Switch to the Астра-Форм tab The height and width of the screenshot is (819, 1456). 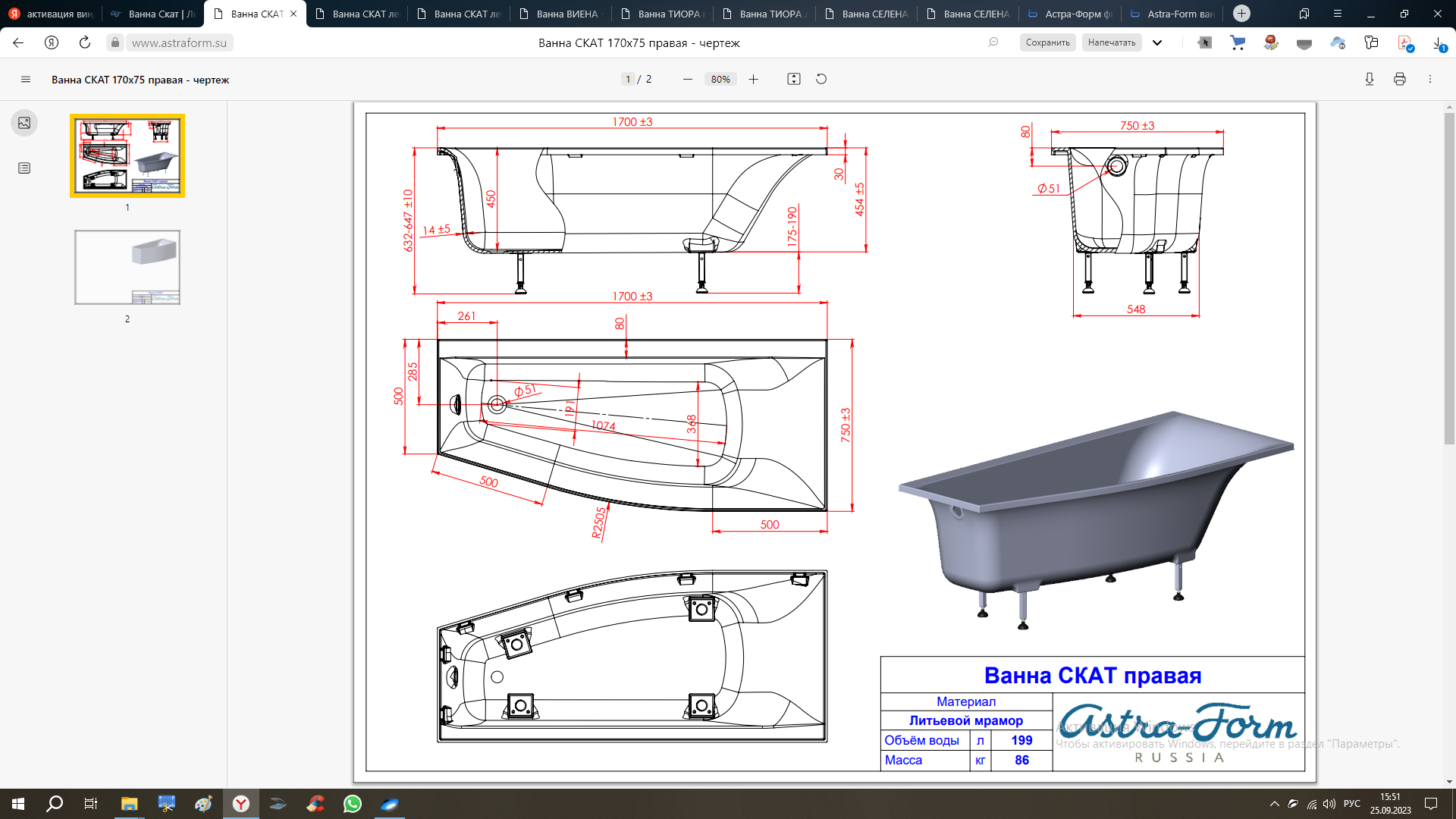(1069, 14)
